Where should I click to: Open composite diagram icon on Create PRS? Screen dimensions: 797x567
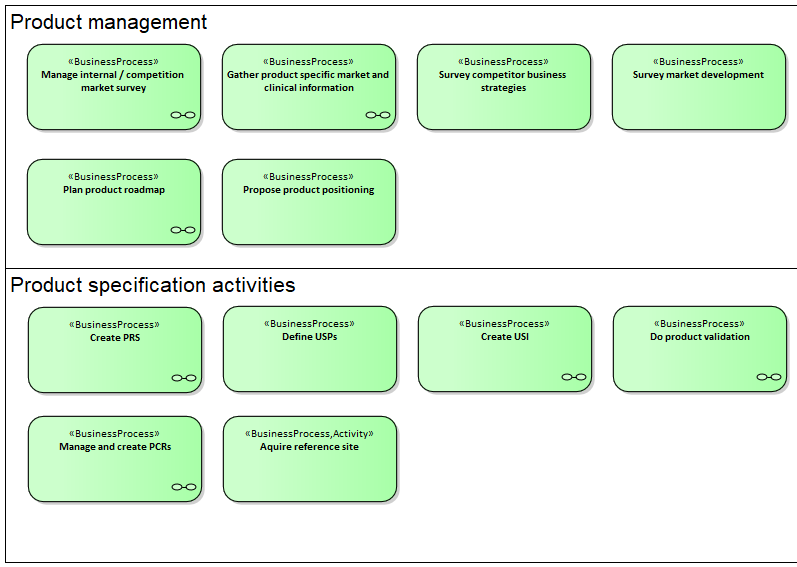coord(184,378)
